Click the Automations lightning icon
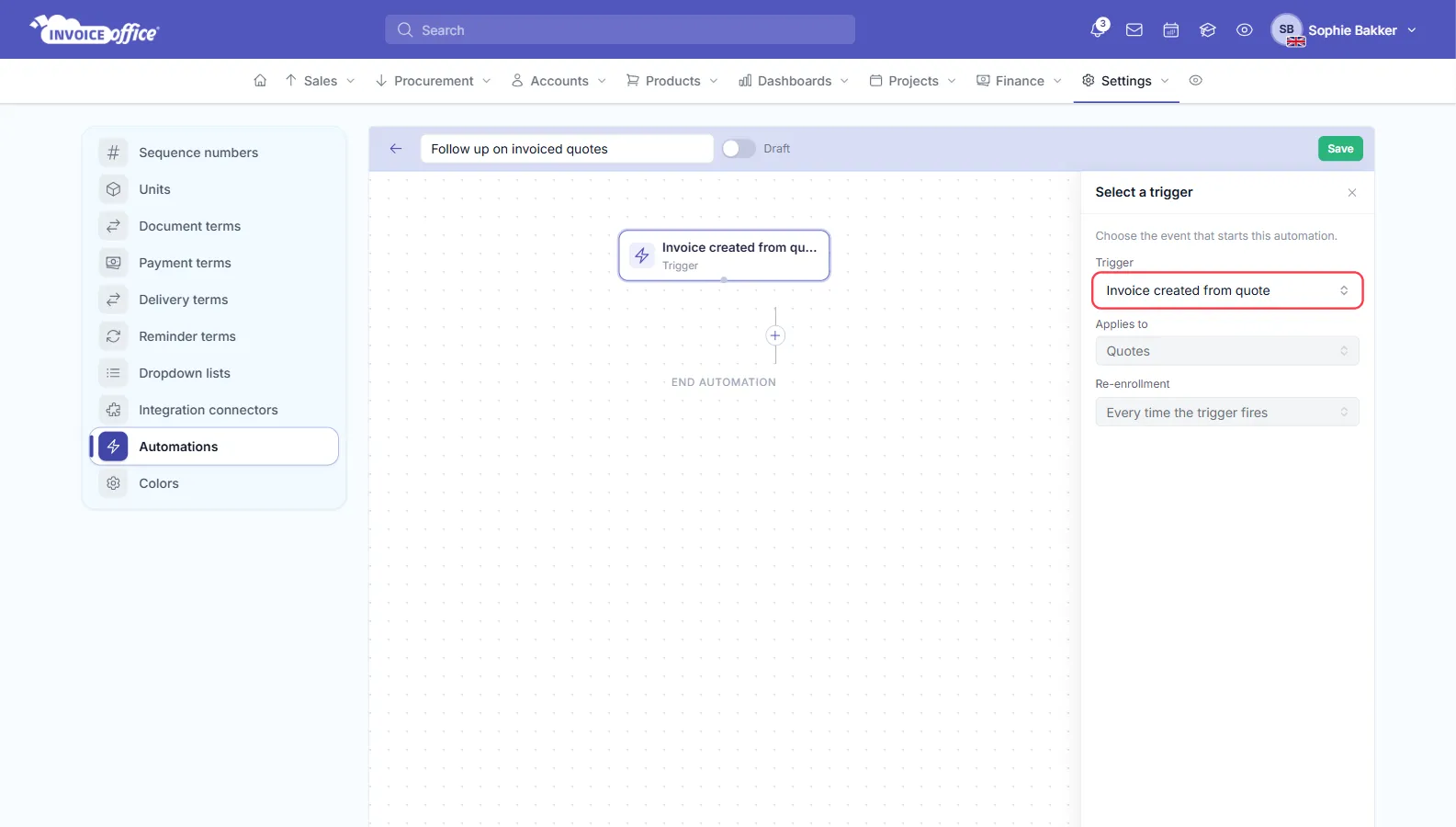Screen dimensions: 1456x827 click(x=113, y=446)
